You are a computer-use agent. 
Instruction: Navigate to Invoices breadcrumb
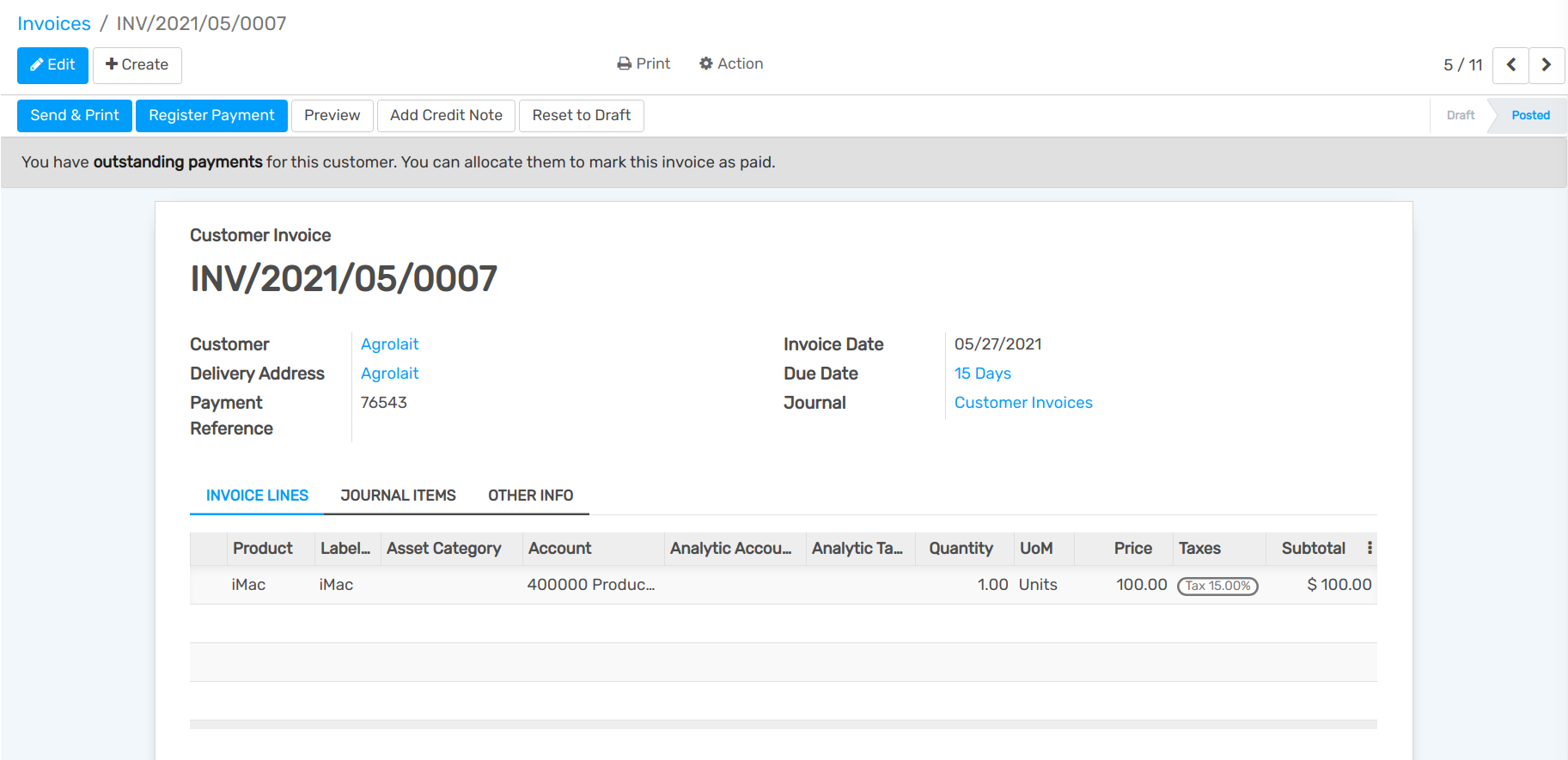pos(54,24)
